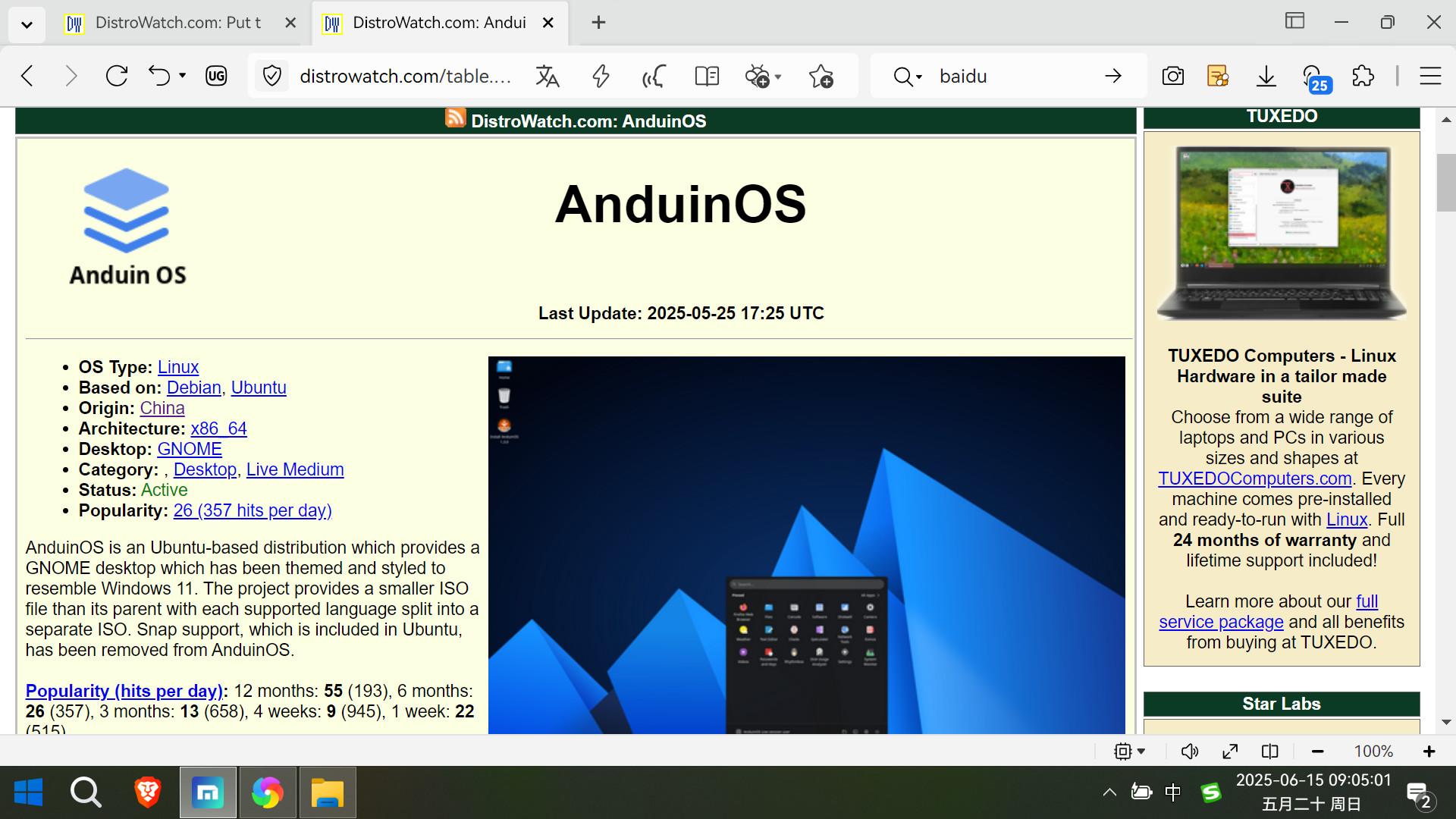The height and width of the screenshot is (819, 1456).
Task: Expand the tools dropdown next to the gear
Action: [x=778, y=77]
